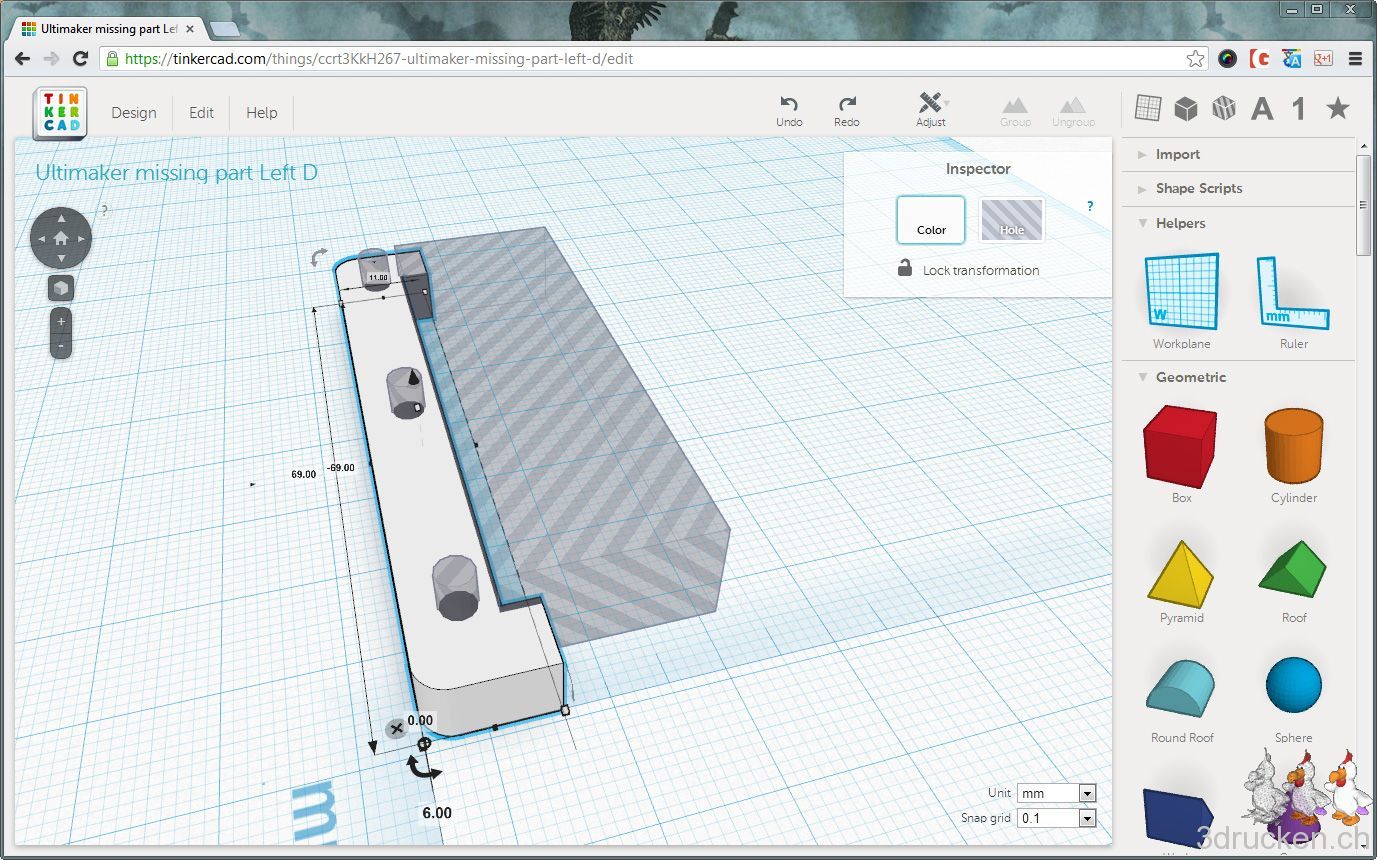This screenshot has width=1377, height=860.
Task: Click the Tinkercad logo
Action: coord(60,113)
